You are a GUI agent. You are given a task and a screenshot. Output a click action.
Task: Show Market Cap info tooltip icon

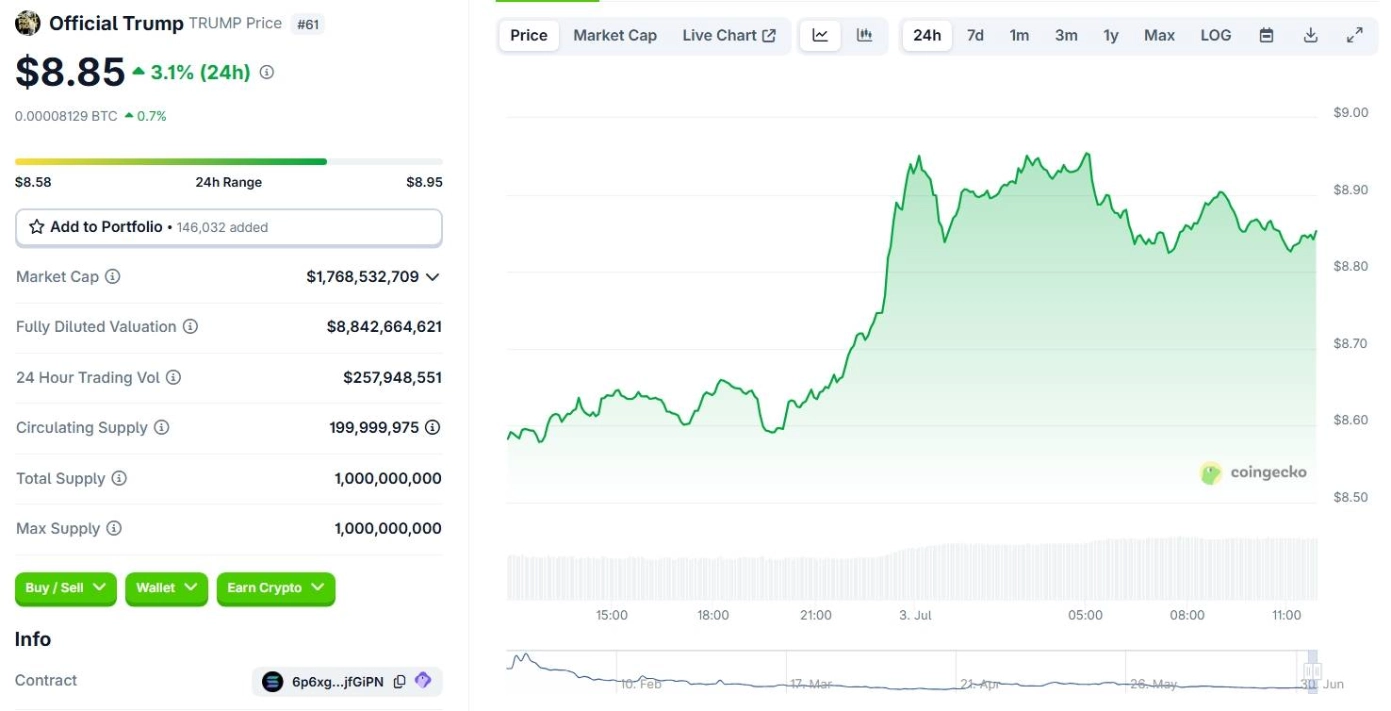[x=113, y=276]
